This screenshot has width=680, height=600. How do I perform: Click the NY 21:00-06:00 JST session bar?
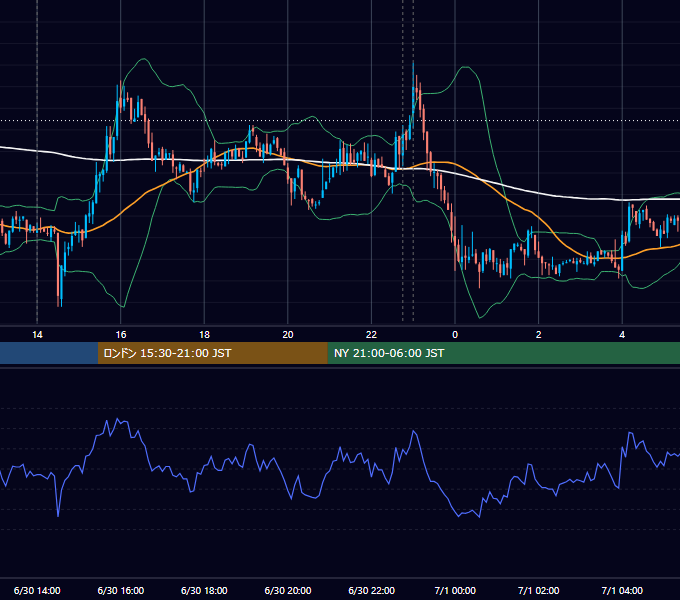[x=503, y=353]
